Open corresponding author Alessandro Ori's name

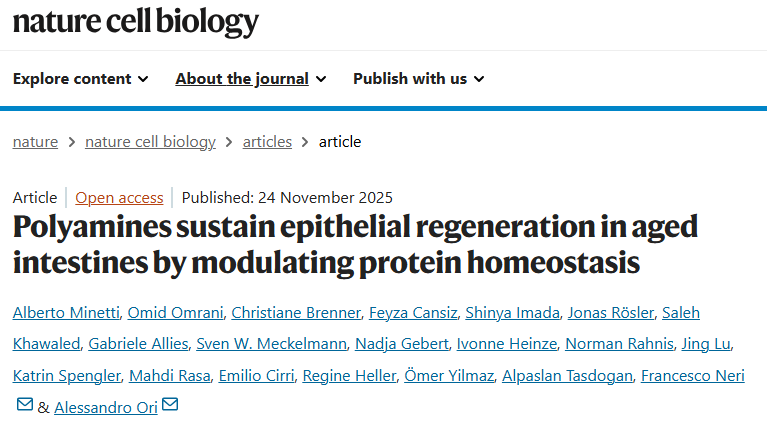105,407
